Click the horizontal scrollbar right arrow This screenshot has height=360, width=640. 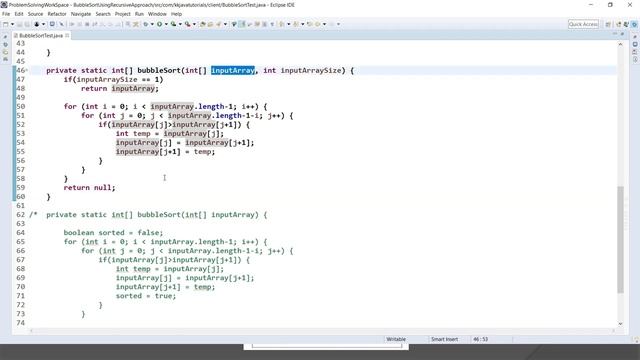click(x=614, y=330)
